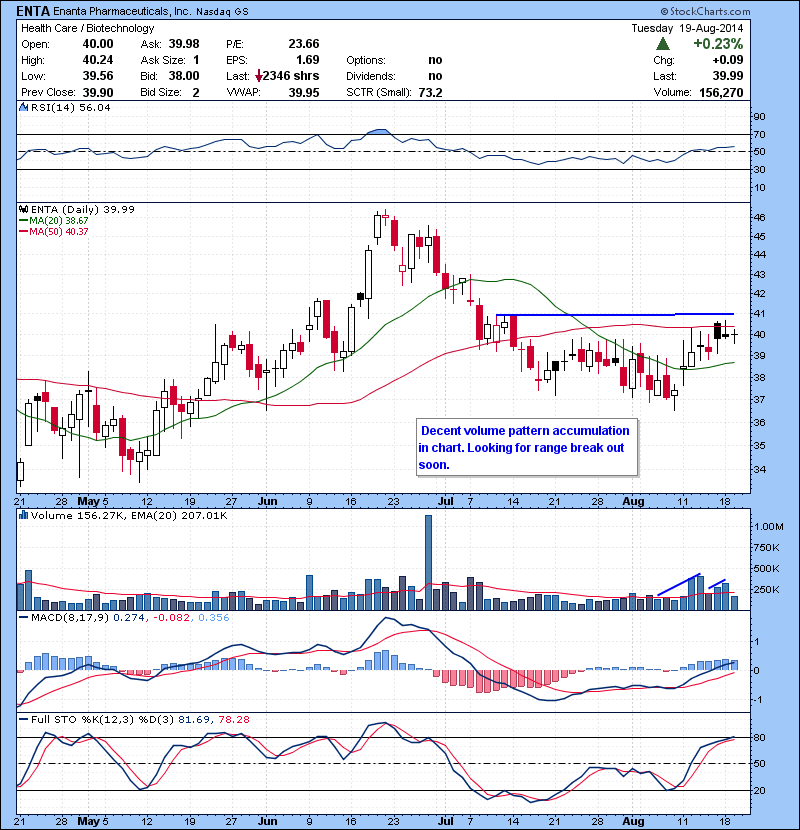Click the date Tuesday 19-Aug-2014
Viewport: 800px width, 830px height.
687,28
